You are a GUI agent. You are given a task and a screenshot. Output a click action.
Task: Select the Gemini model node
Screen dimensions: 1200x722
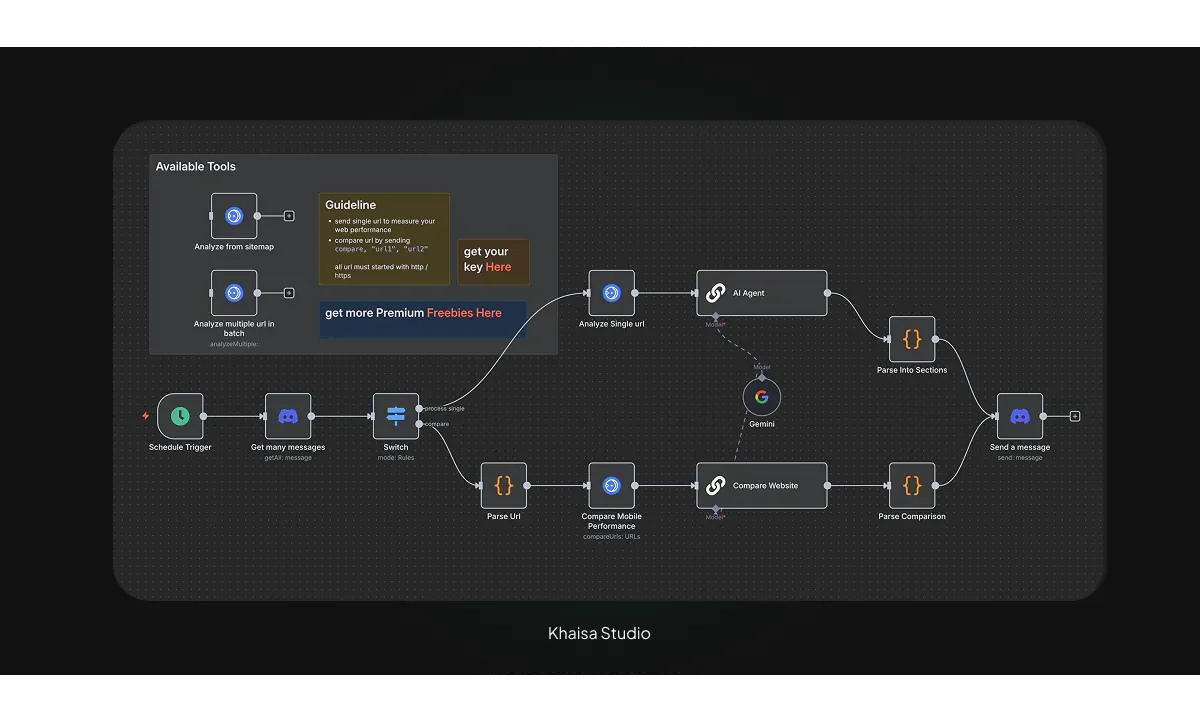coord(762,397)
